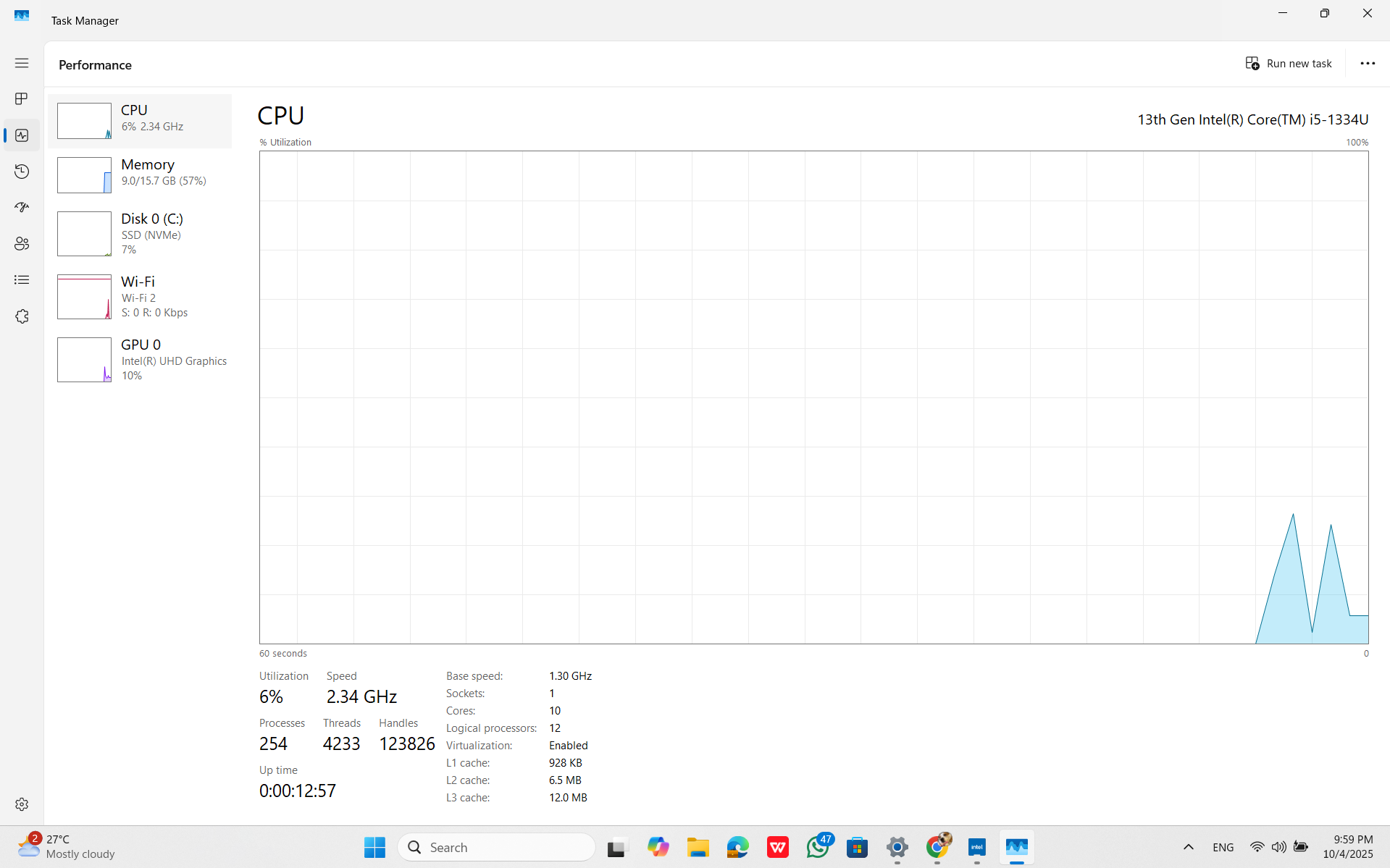Open the Details page icon

coord(22,280)
